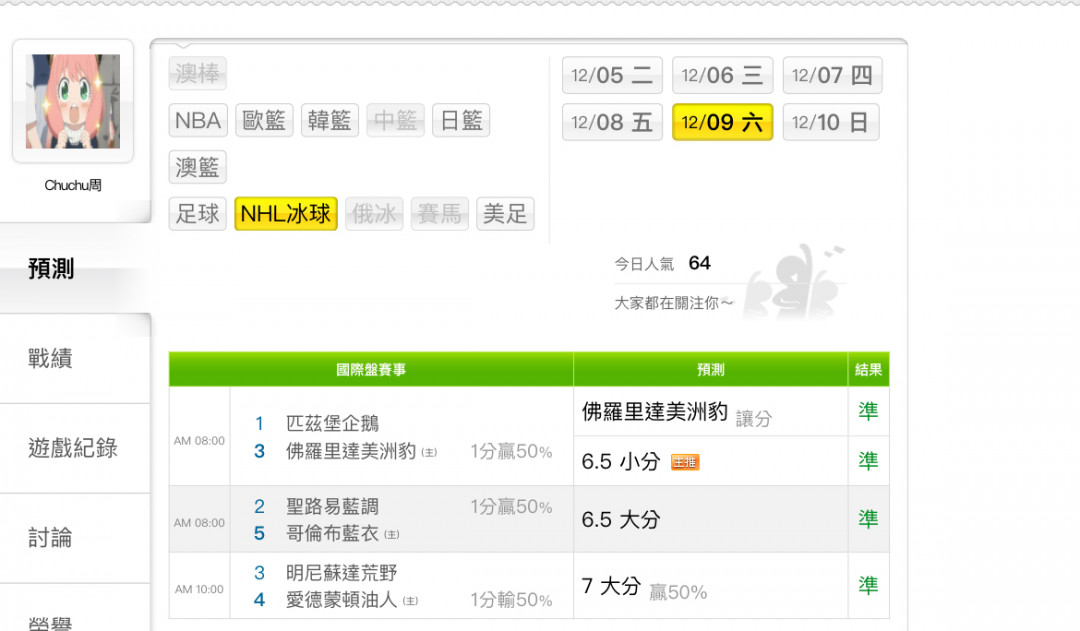
Task: Click 準 result for 6.5 大分
Action: (x=868, y=519)
